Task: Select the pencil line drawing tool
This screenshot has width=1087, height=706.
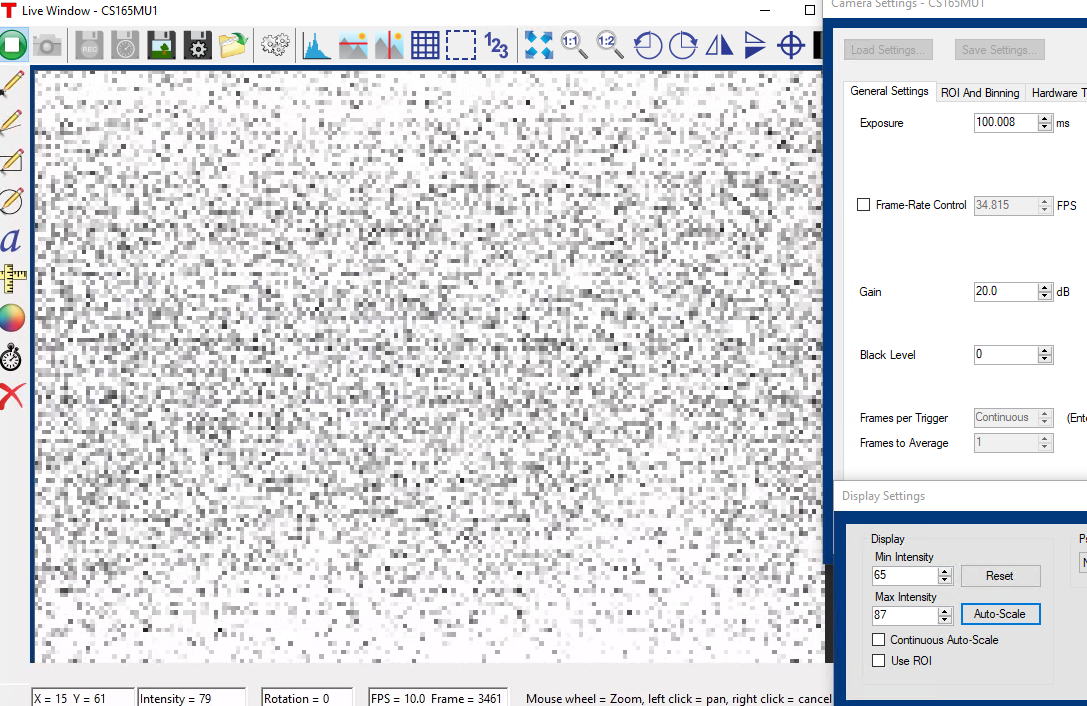Action: 12,122
